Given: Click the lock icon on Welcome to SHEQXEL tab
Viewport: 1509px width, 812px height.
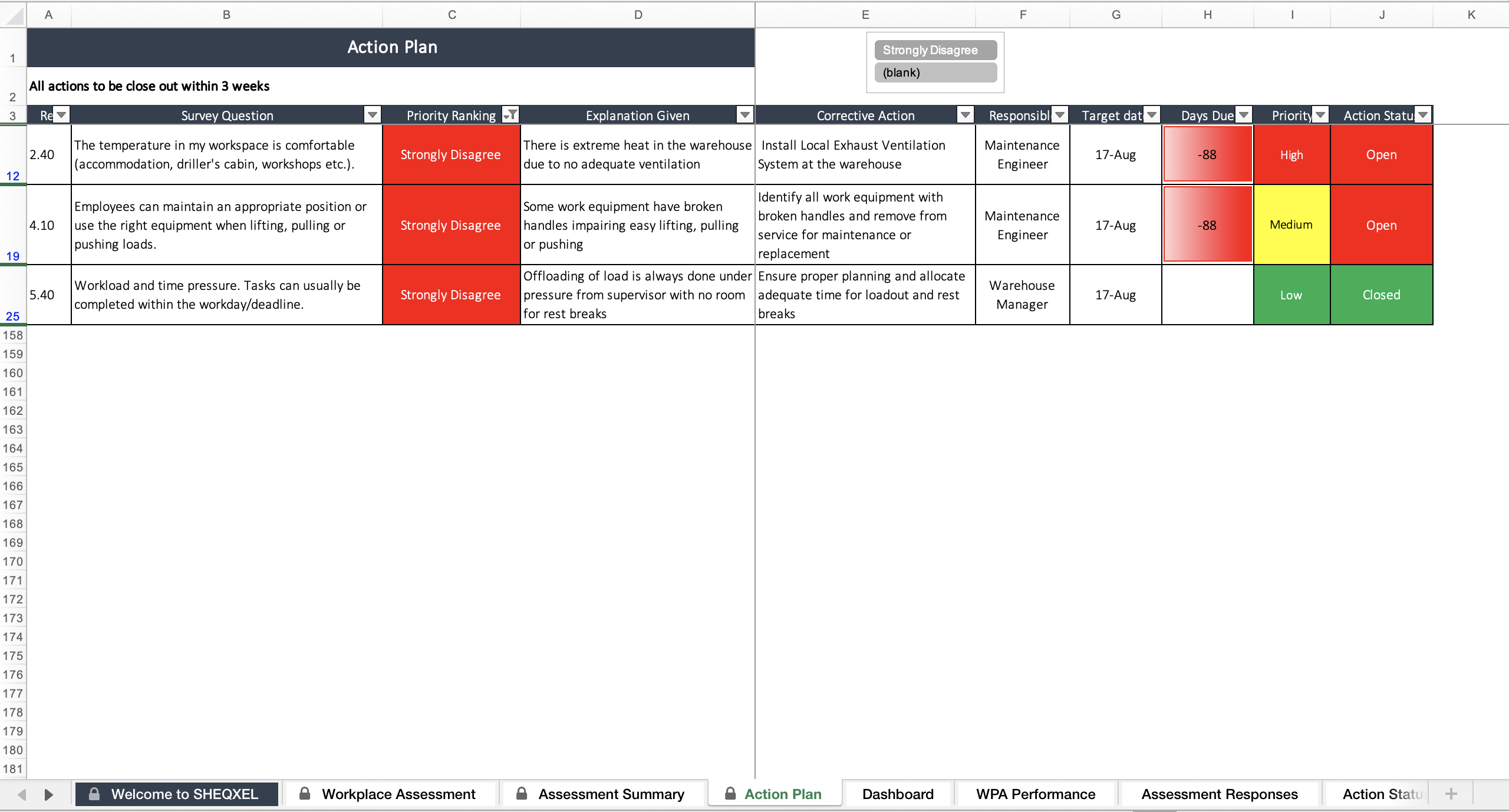Looking at the screenshot, I should [94, 793].
